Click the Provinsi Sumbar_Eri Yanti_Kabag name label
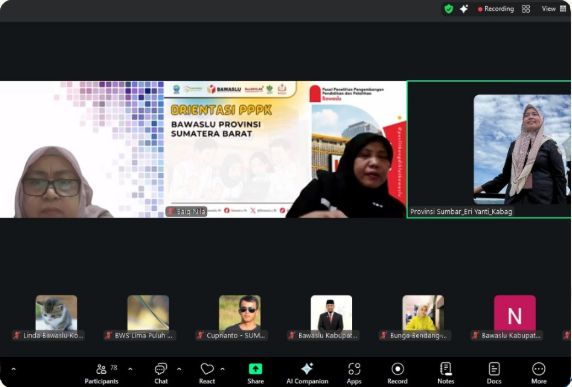This screenshot has width=572, height=387. coord(461,212)
